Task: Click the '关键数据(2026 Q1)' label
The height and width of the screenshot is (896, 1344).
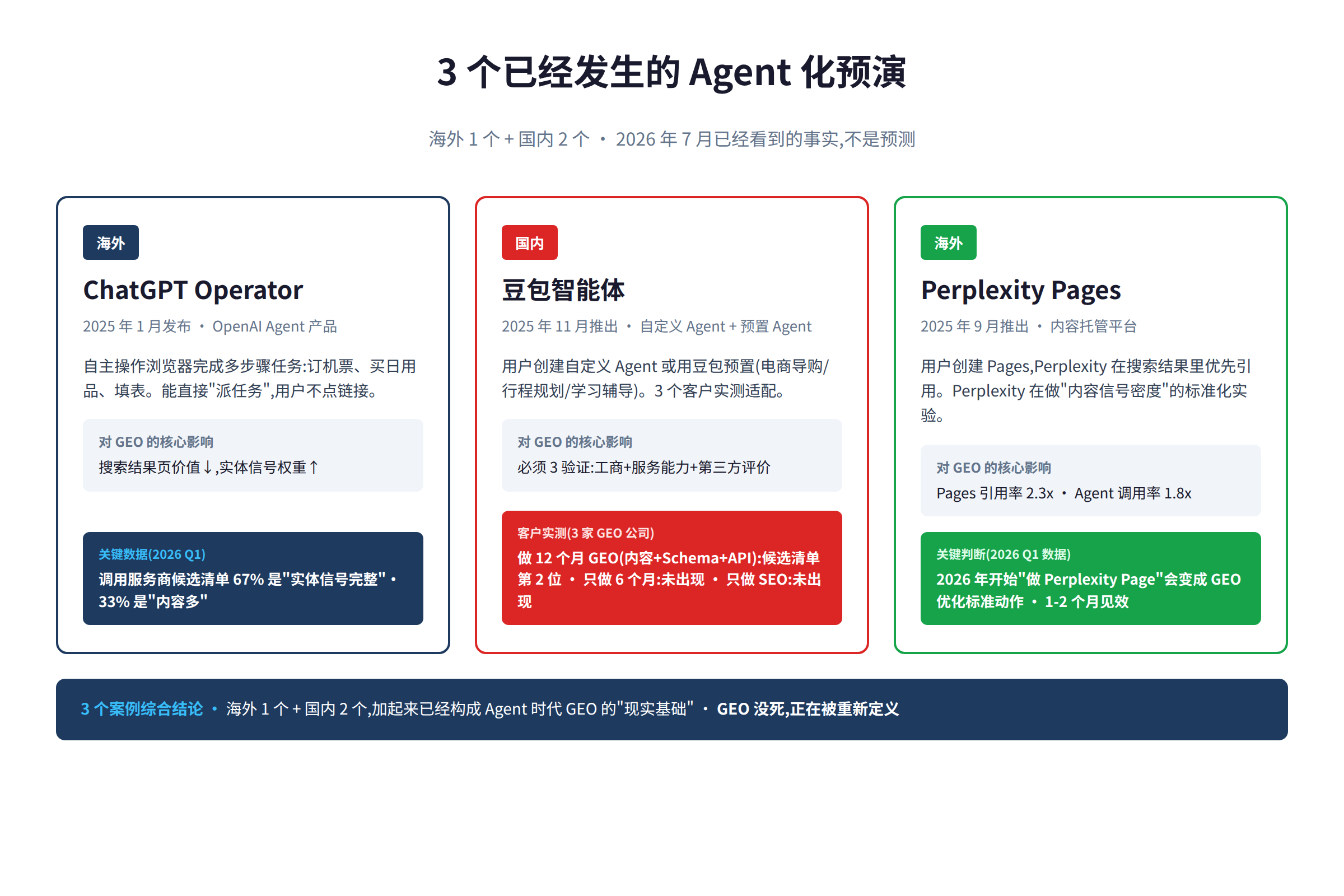Action: [x=152, y=554]
